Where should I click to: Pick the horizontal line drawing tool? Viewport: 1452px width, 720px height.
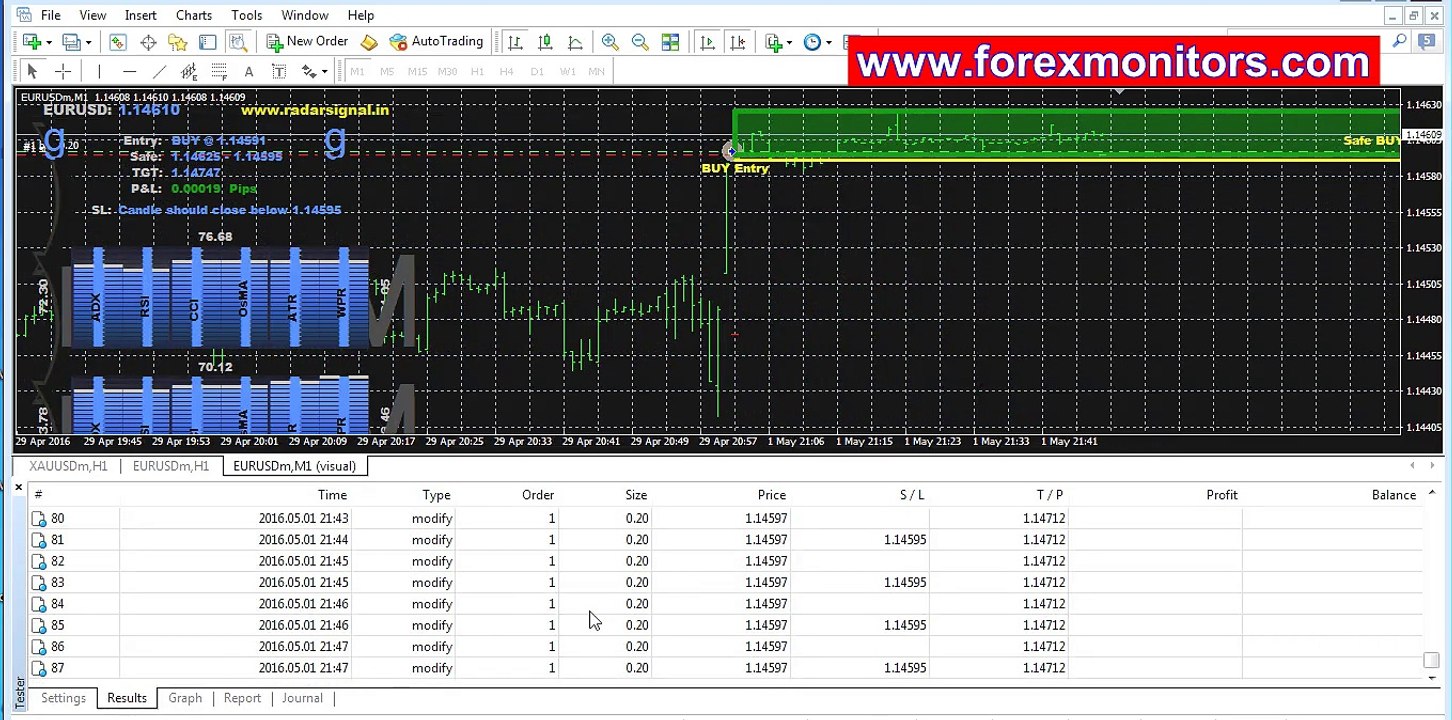point(129,71)
